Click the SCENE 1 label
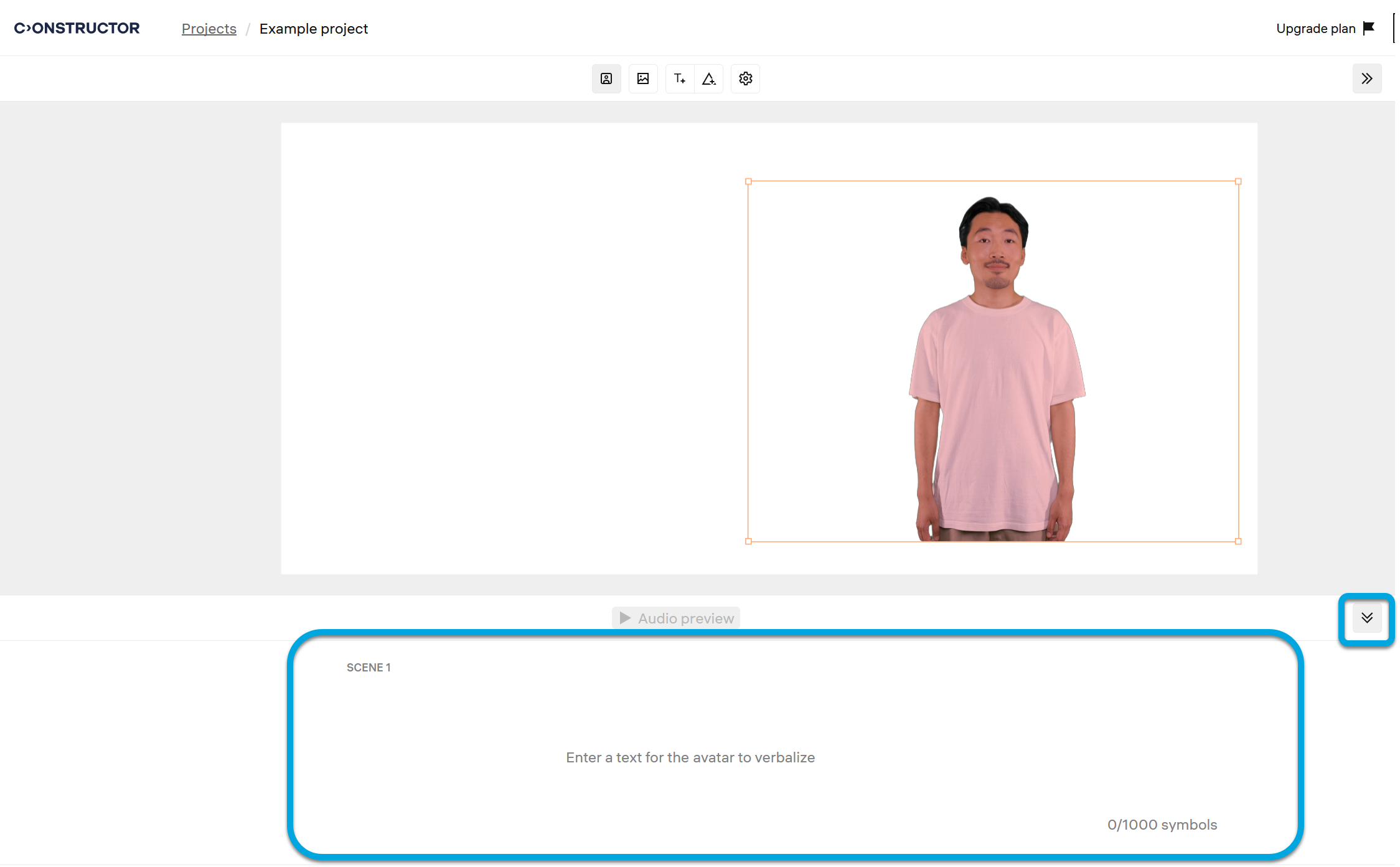Image resolution: width=1400 pixels, height=867 pixels. pos(369,668)
